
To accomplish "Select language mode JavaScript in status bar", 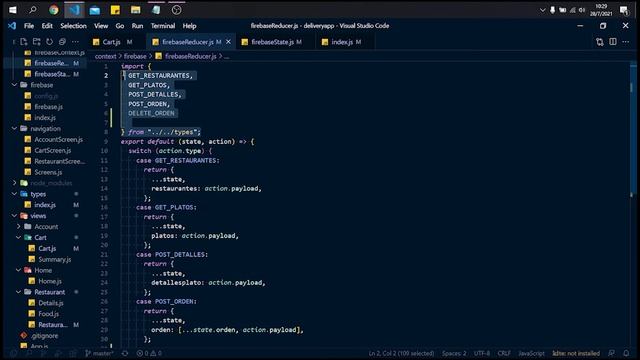I will point(531,353).
